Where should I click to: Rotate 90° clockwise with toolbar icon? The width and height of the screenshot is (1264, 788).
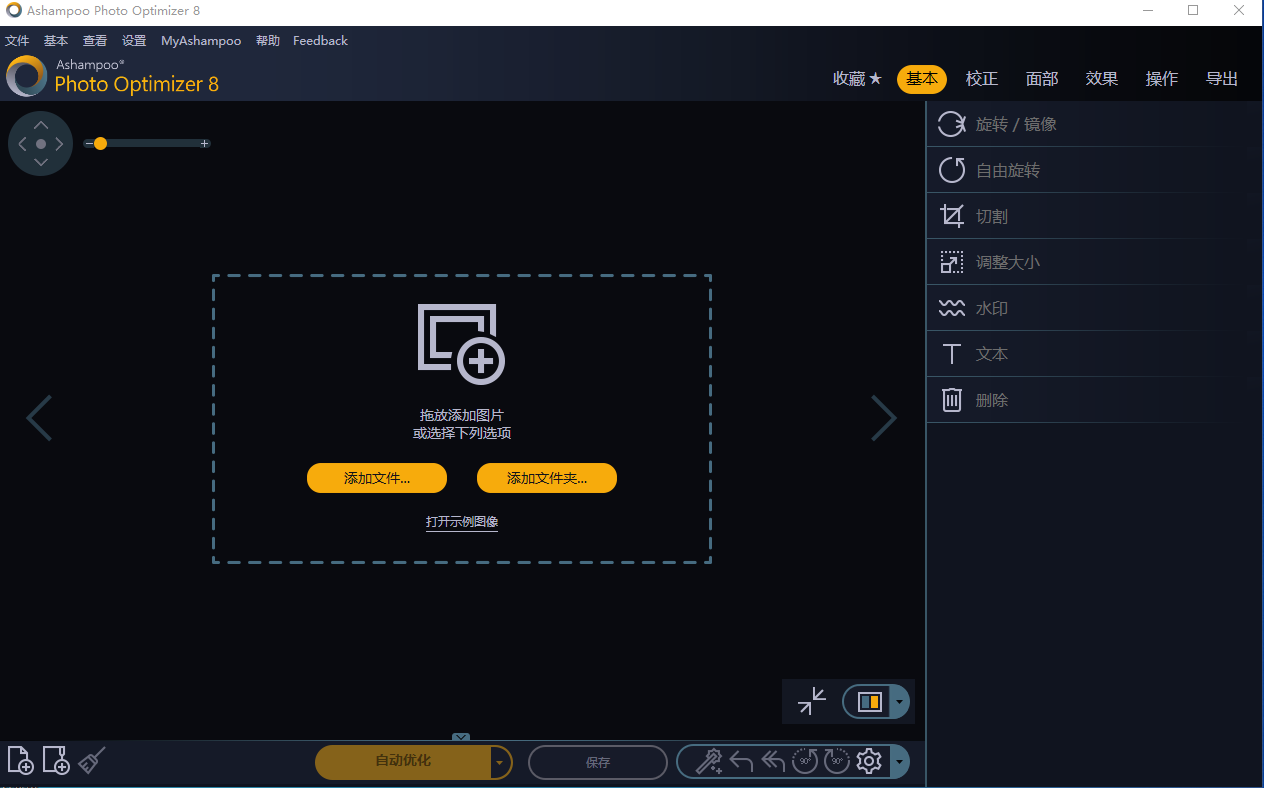(836, 762)
